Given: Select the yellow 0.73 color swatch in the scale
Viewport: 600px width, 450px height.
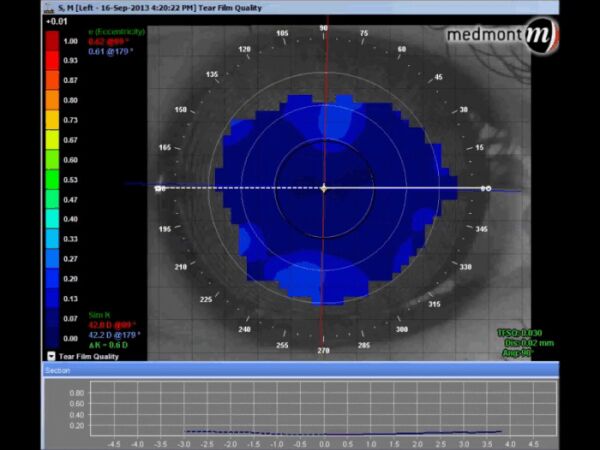Looking at the screenshot, I should click(52, 120).
